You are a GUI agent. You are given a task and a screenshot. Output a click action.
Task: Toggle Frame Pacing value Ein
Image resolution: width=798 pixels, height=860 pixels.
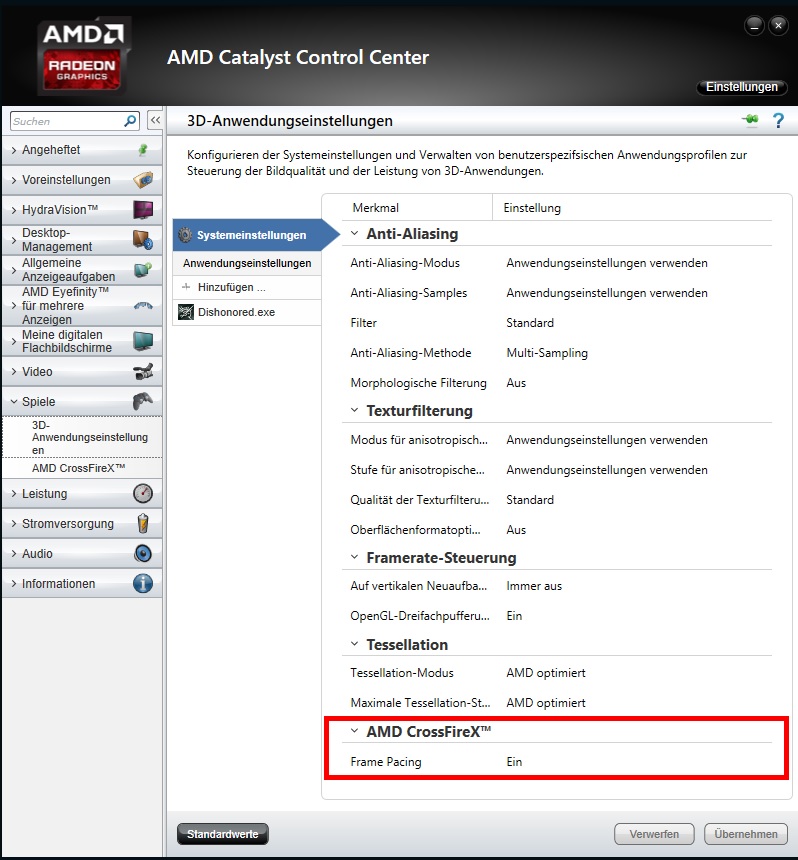click(x=514, y=762)
